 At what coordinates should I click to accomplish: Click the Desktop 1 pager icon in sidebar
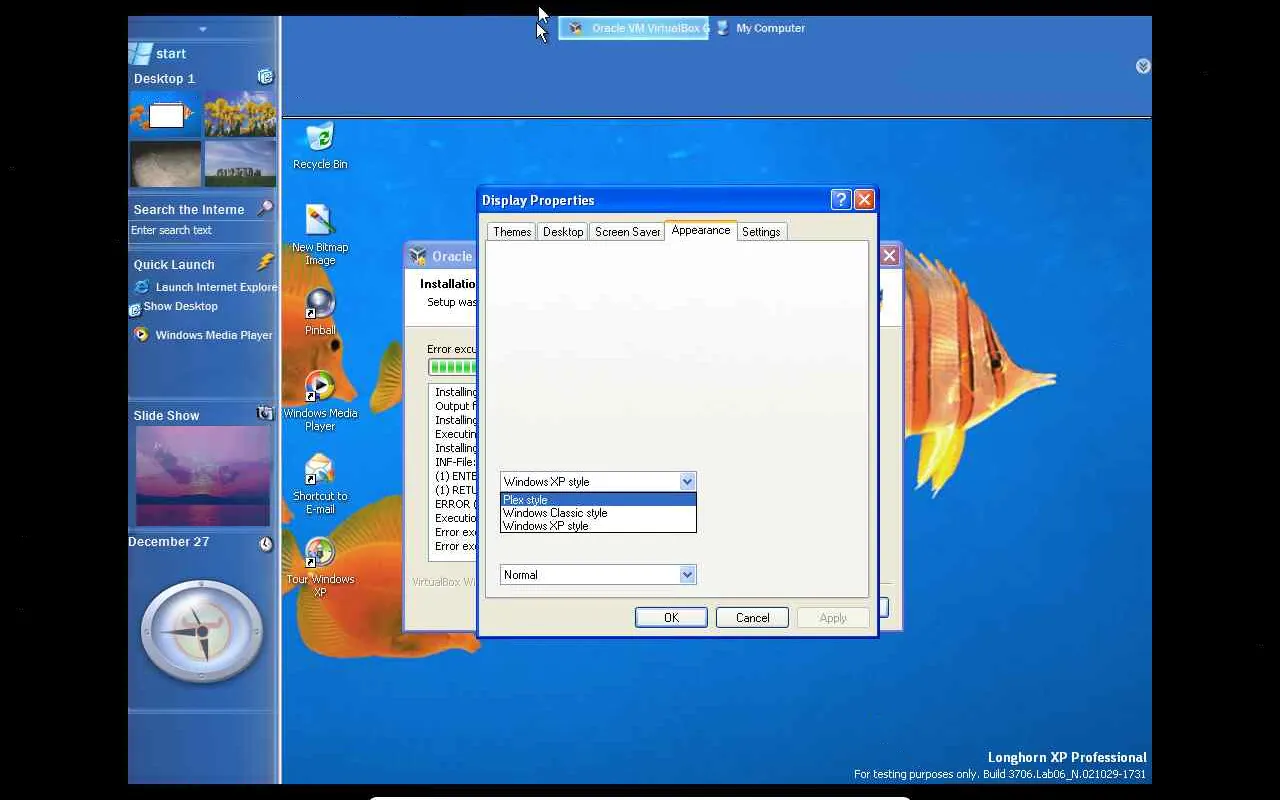(x=265, y=77)
